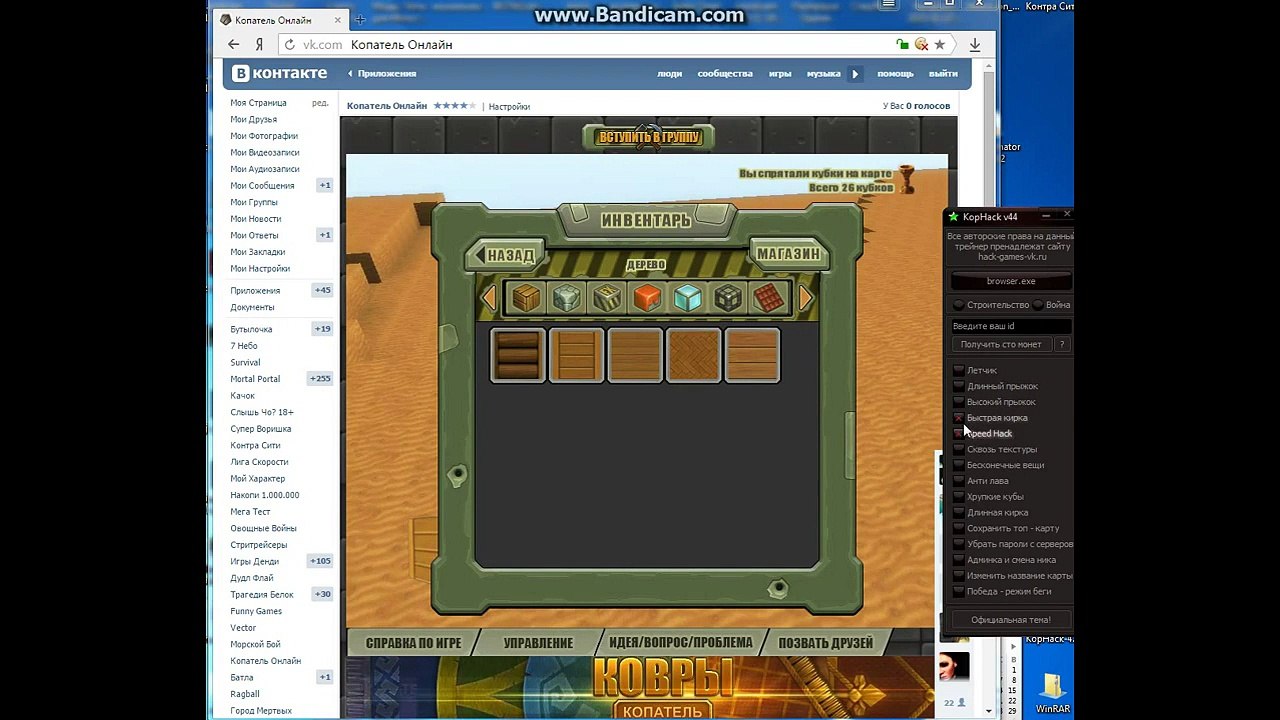This screenshot has width=1280, height=720.
Task: Select the red roof tile category
Action: [x=769, y=297]
